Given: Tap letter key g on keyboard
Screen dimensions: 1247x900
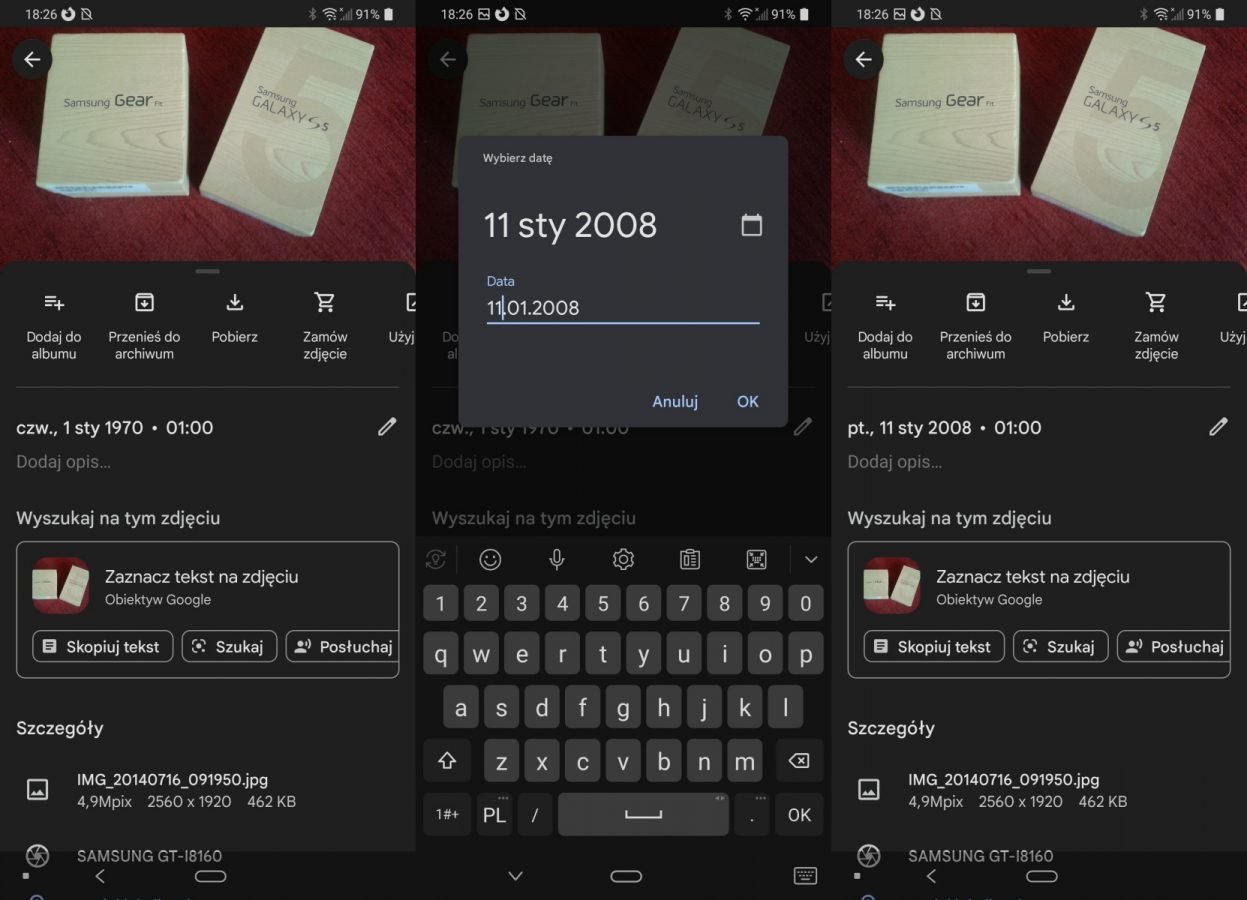Looking at the screenshot, I should [x=623, y=708].
